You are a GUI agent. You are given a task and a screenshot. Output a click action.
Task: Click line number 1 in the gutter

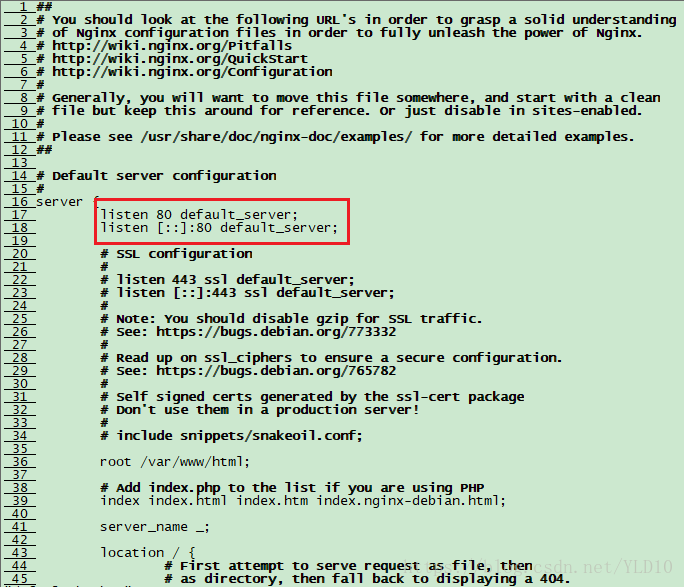point(23,7)
